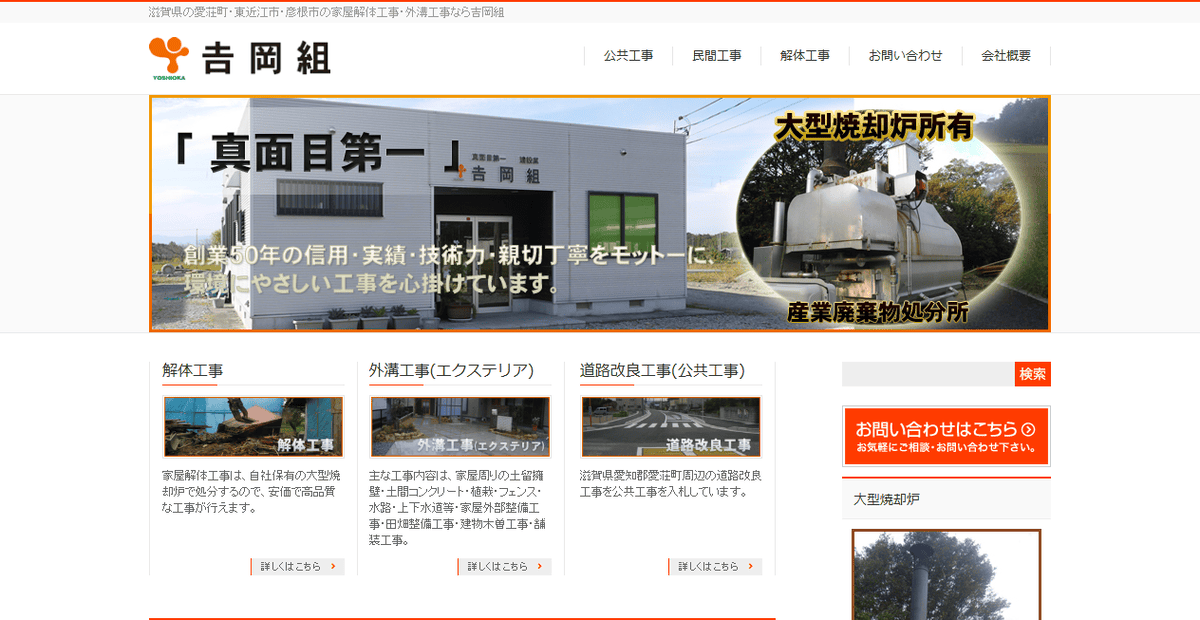Open the 公共工事 menu item
1200x620 pixels.
(628, 57)
